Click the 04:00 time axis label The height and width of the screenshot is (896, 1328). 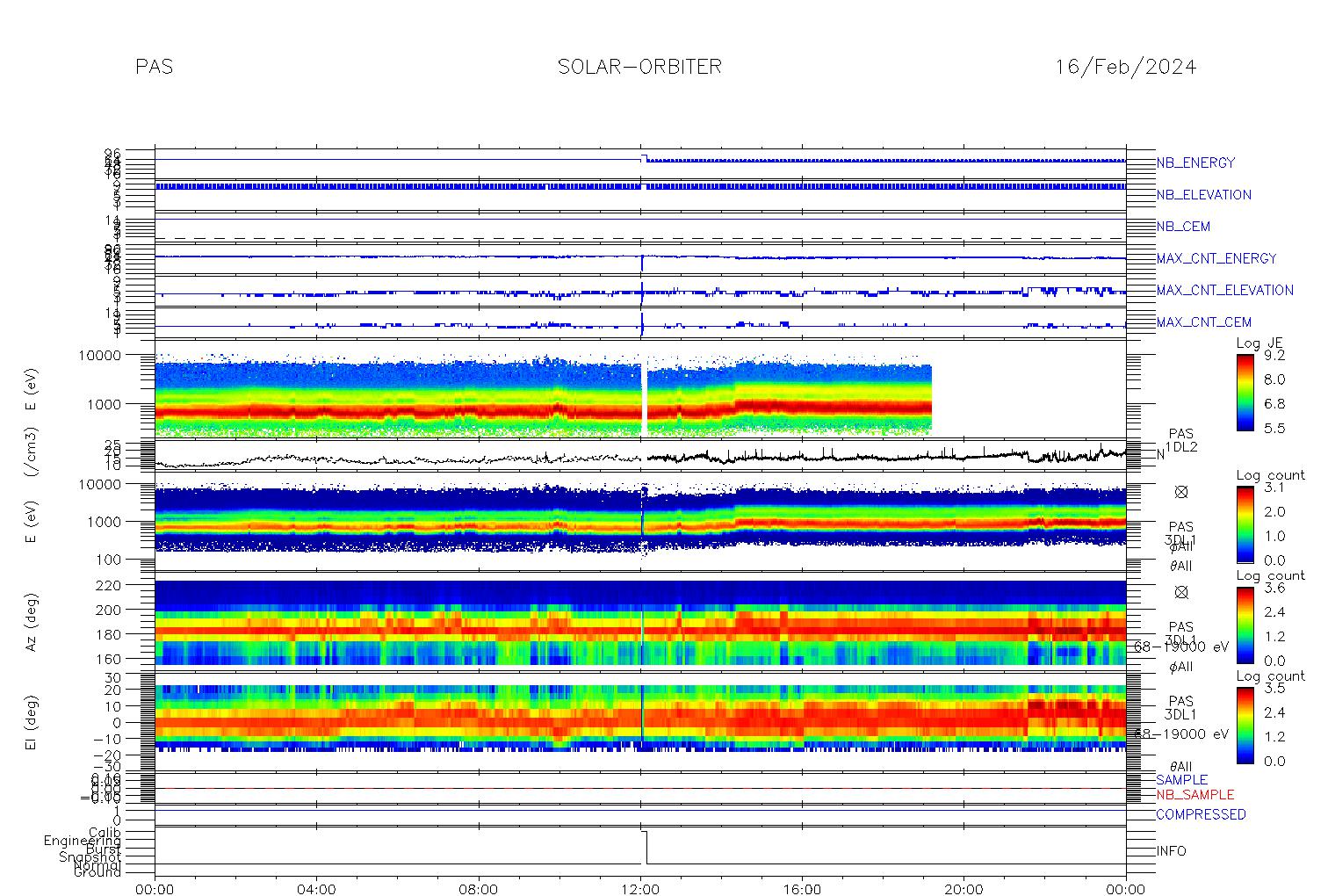pyautogui.click(x=316, y=889)
